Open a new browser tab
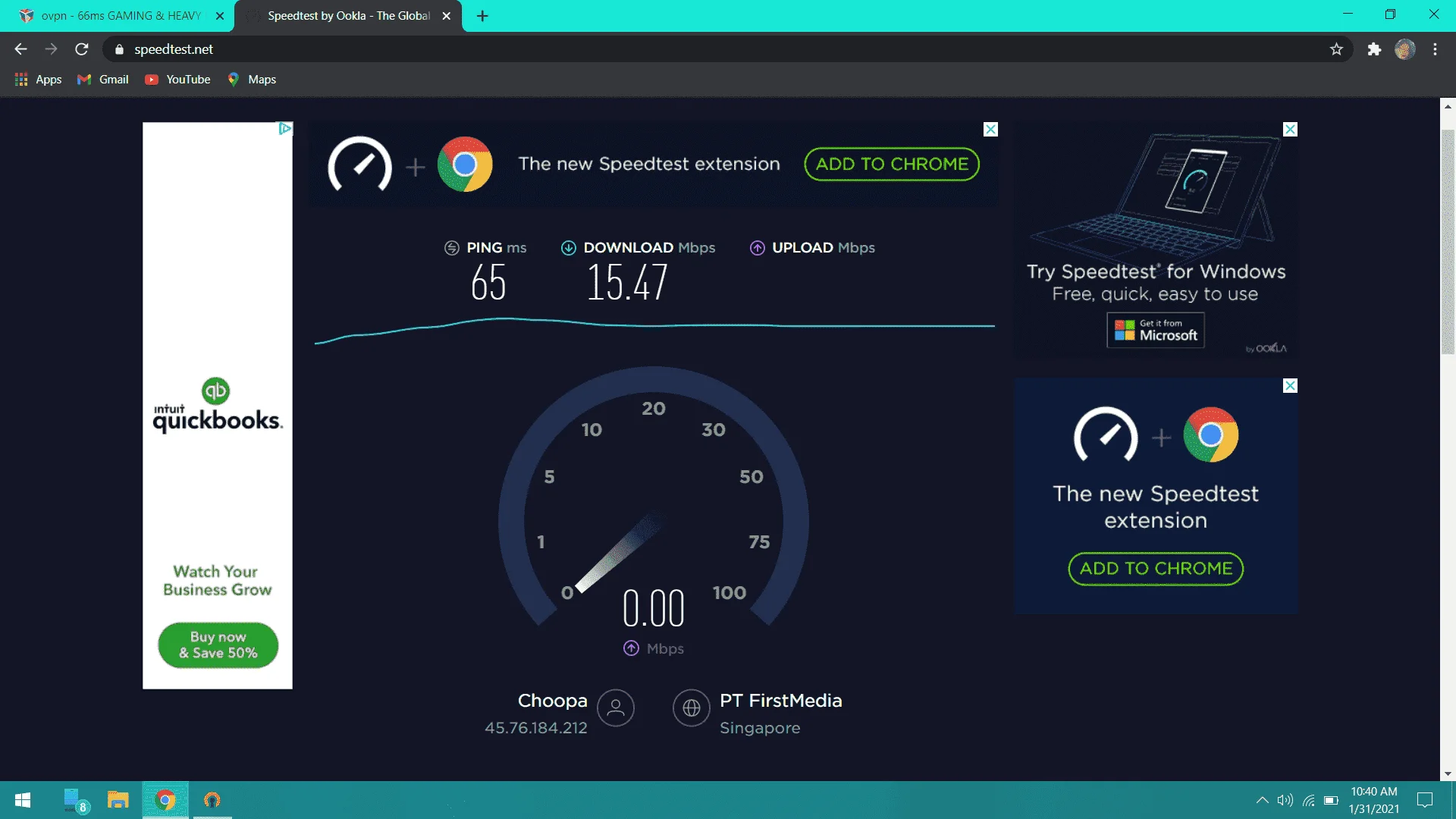This screenshot has width=1456, height=819. [x=482, y=16]
